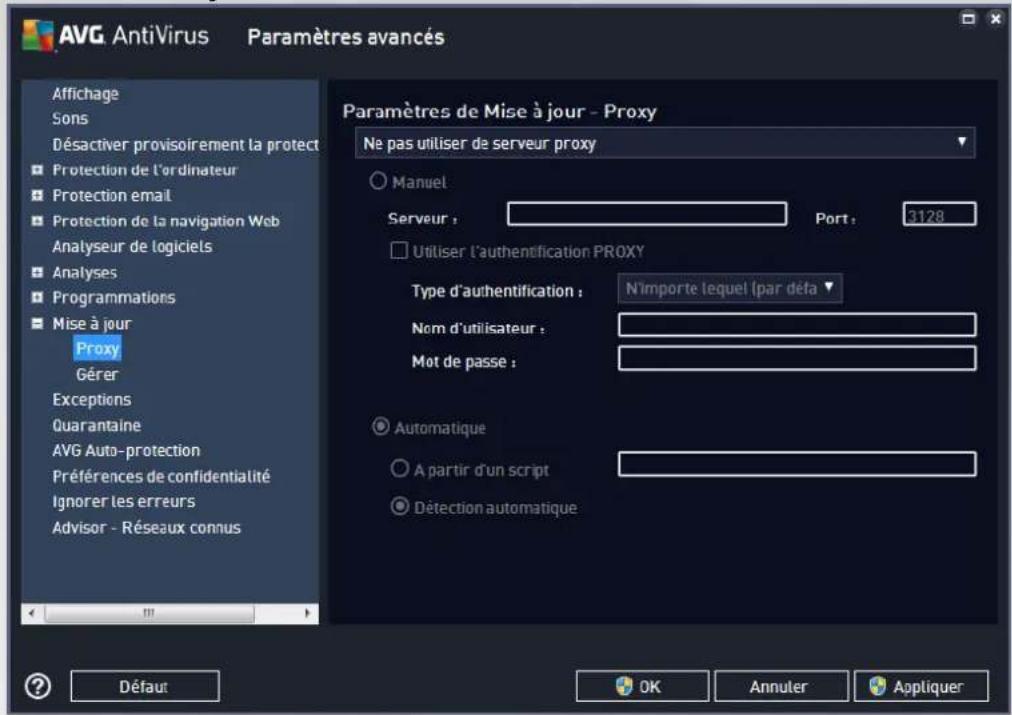Select the Mise à jour label
Screen dimensions: 1012x715
[x=92, y=323]
